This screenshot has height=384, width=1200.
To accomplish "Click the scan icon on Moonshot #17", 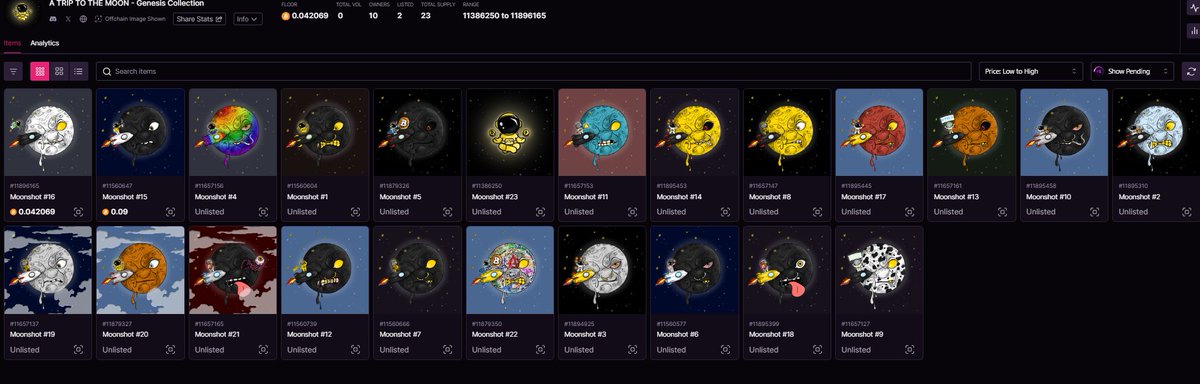I will [909, 212].
